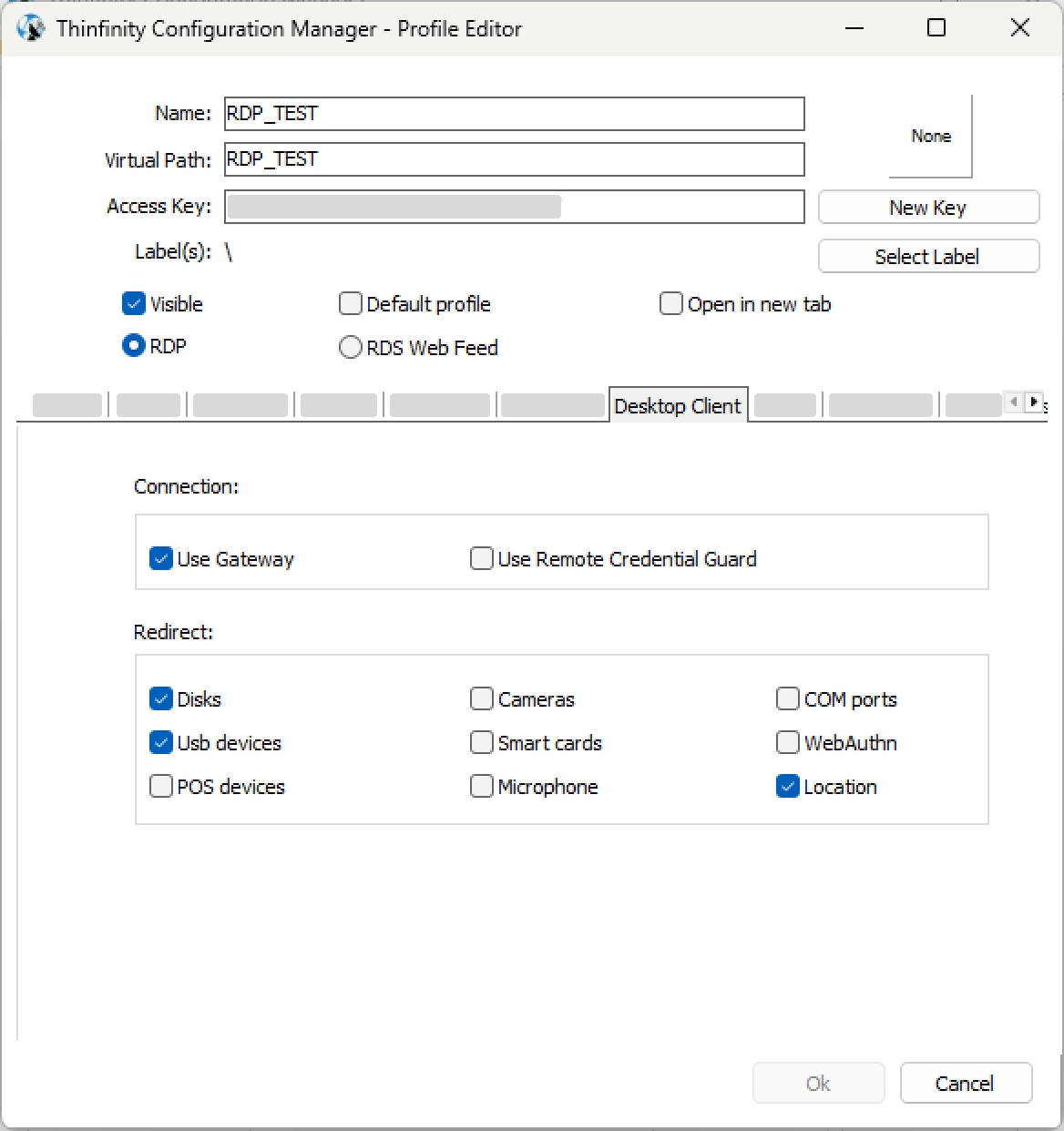Turn on Cameras redirection
Screen dimensions: 1064x1131
(482, 699)
